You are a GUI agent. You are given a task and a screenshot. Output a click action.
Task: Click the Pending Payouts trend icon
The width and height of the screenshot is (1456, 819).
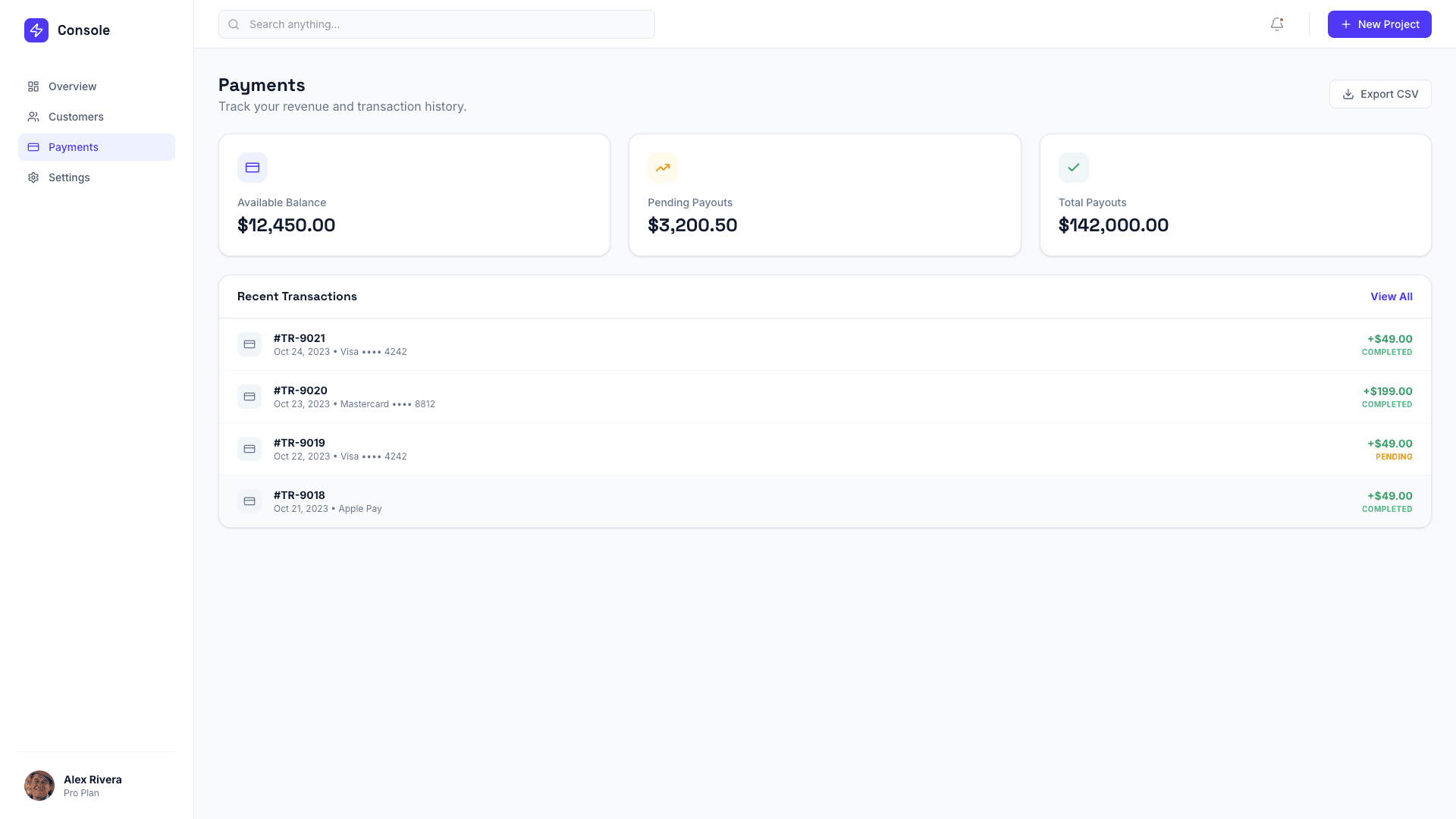[663, 167]
